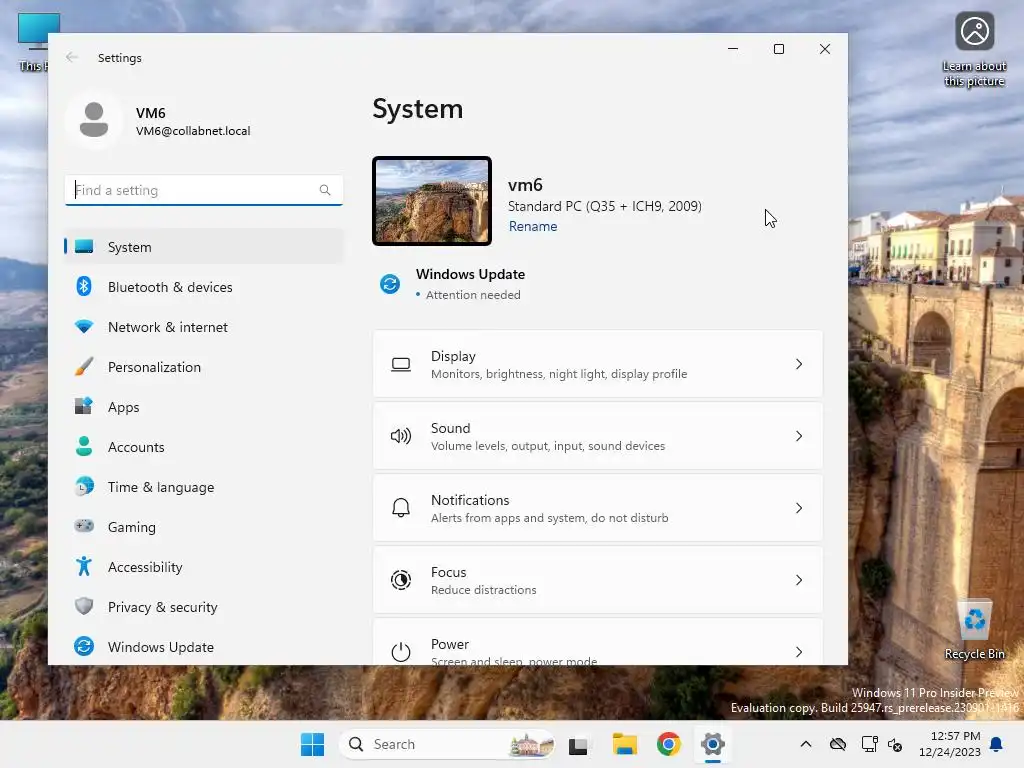Click the System monitor icon in sidebar
1024x768 pixels.
[84, 247]
